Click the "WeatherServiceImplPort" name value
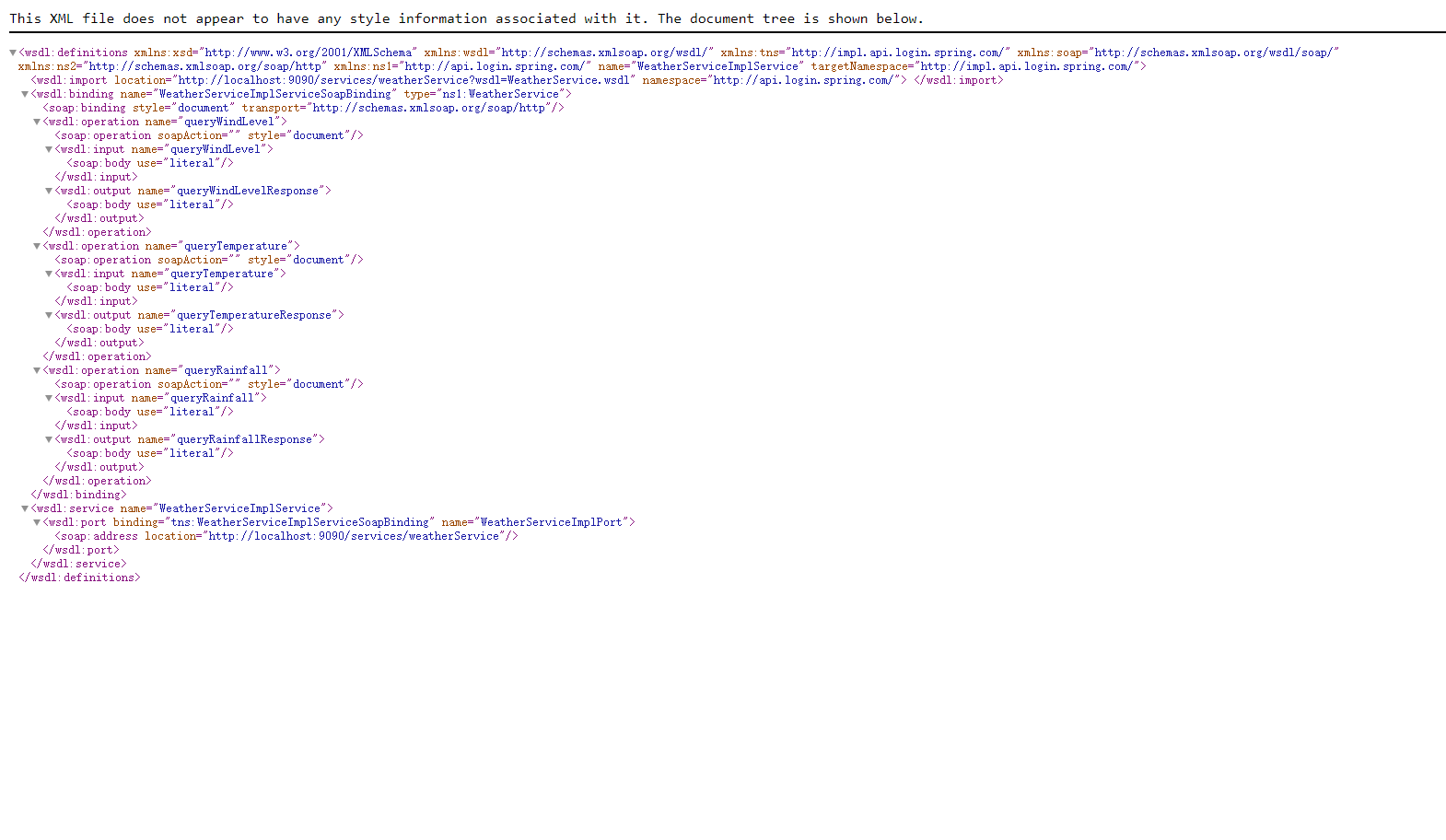Screen dimensions: 1446x840 [551, 522]
